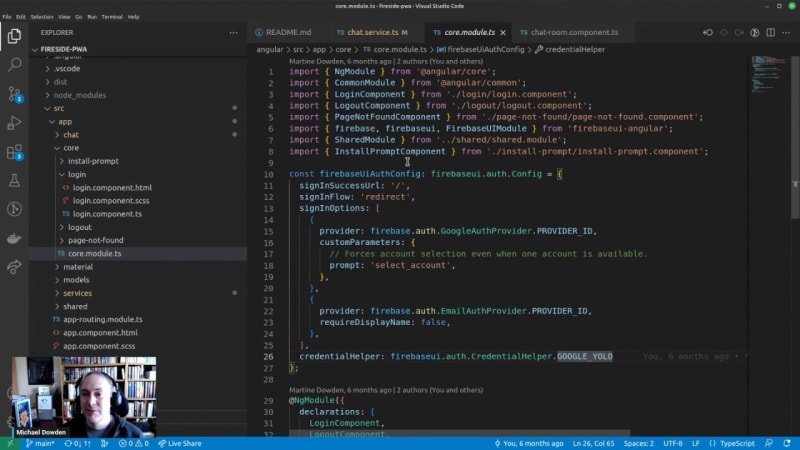This screenshot has height=450, width=800.
Task: Click the Ln 26, Col 65 indicator
Action: [x=593, y=443]
